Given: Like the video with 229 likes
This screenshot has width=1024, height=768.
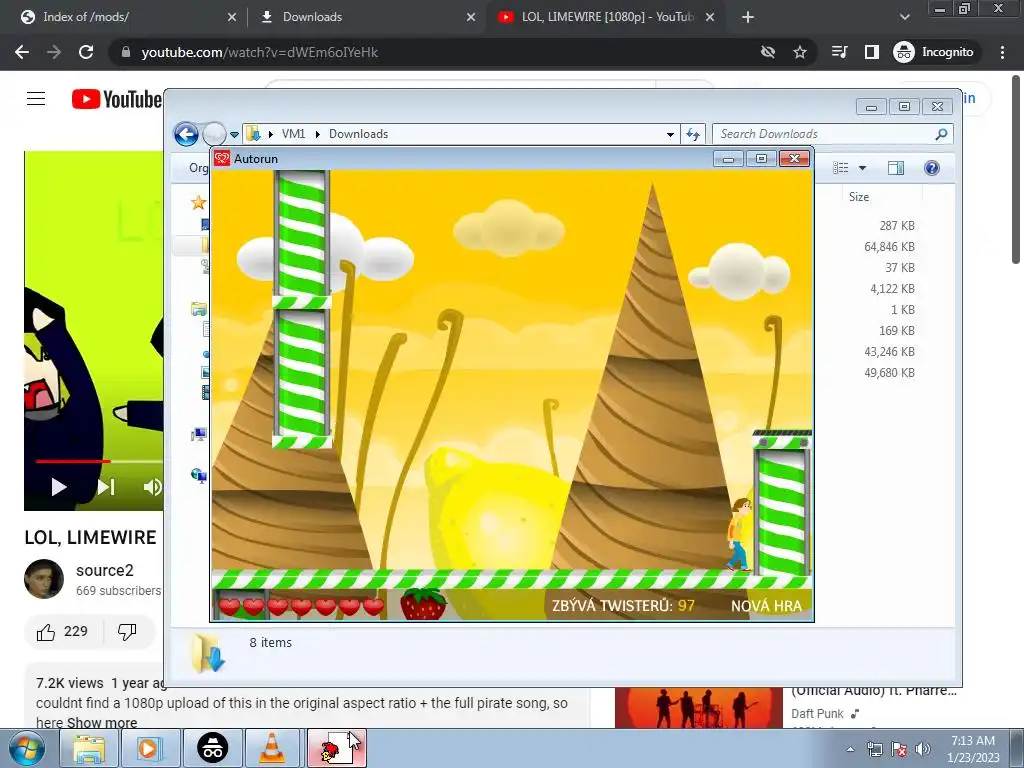Looking at the screenshot, I should [x=62, y=632].
